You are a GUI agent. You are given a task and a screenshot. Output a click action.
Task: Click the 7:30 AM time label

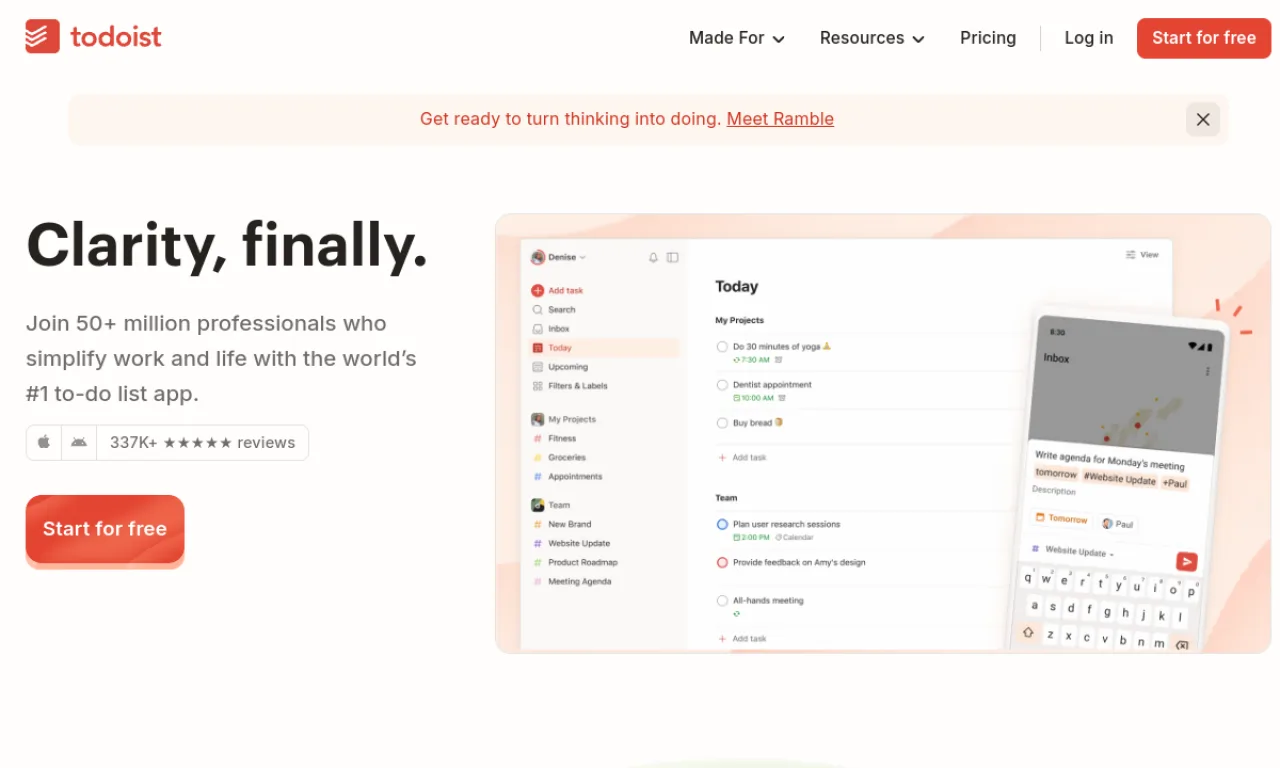pos(755,359)
